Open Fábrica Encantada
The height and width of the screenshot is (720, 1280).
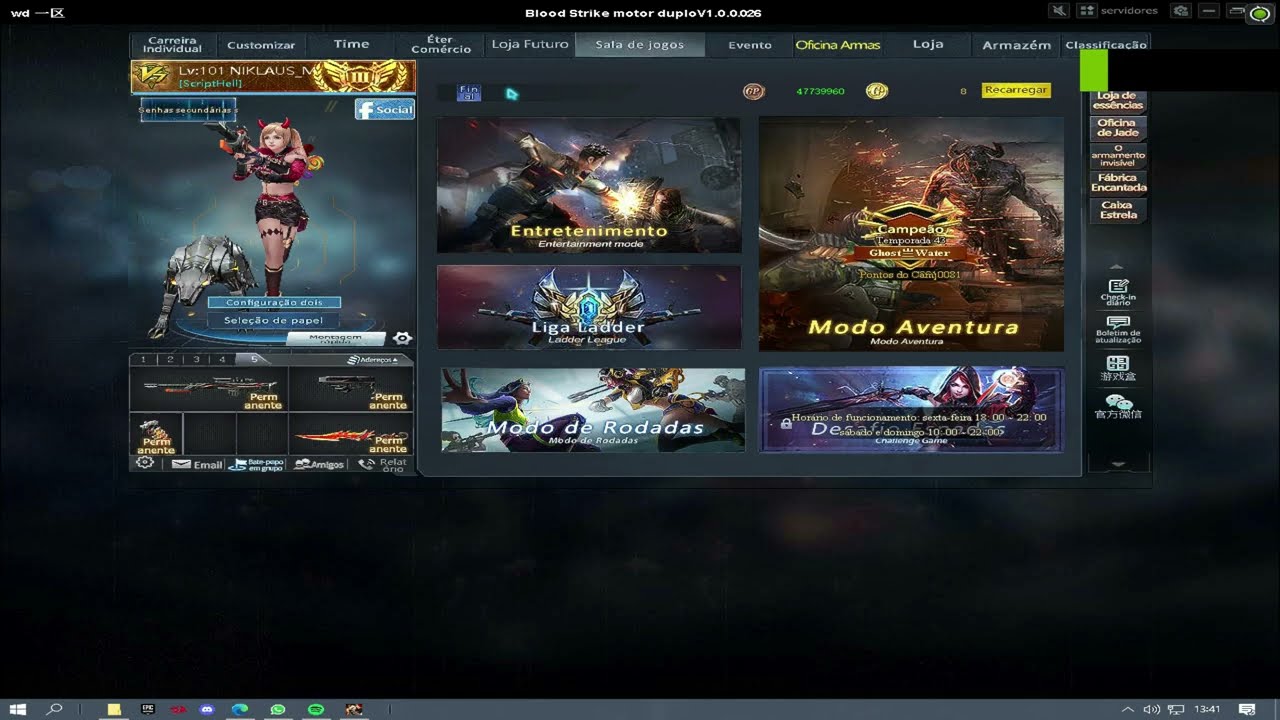1118,183
